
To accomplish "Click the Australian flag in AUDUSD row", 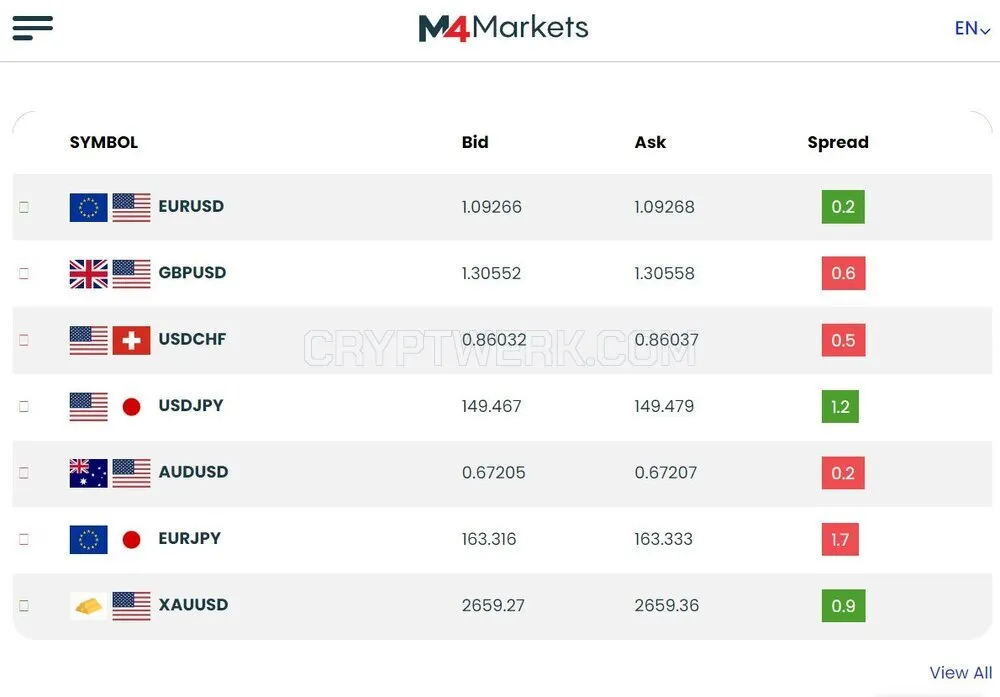I will (x=89, y=473).
